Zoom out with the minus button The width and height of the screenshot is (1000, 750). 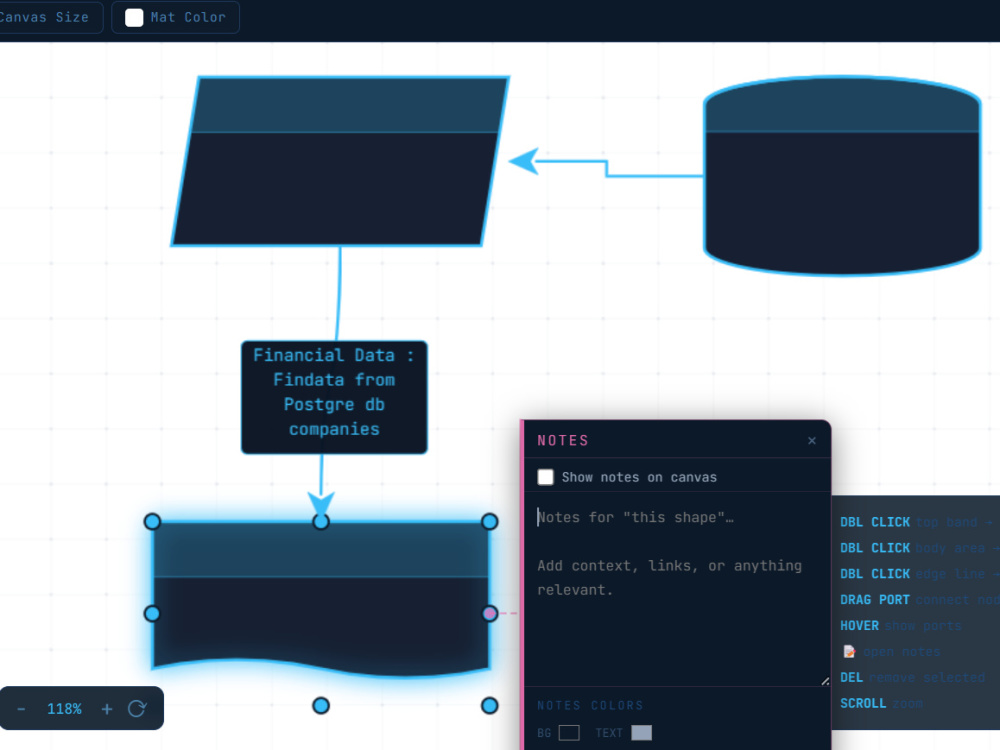coord(21,709)
